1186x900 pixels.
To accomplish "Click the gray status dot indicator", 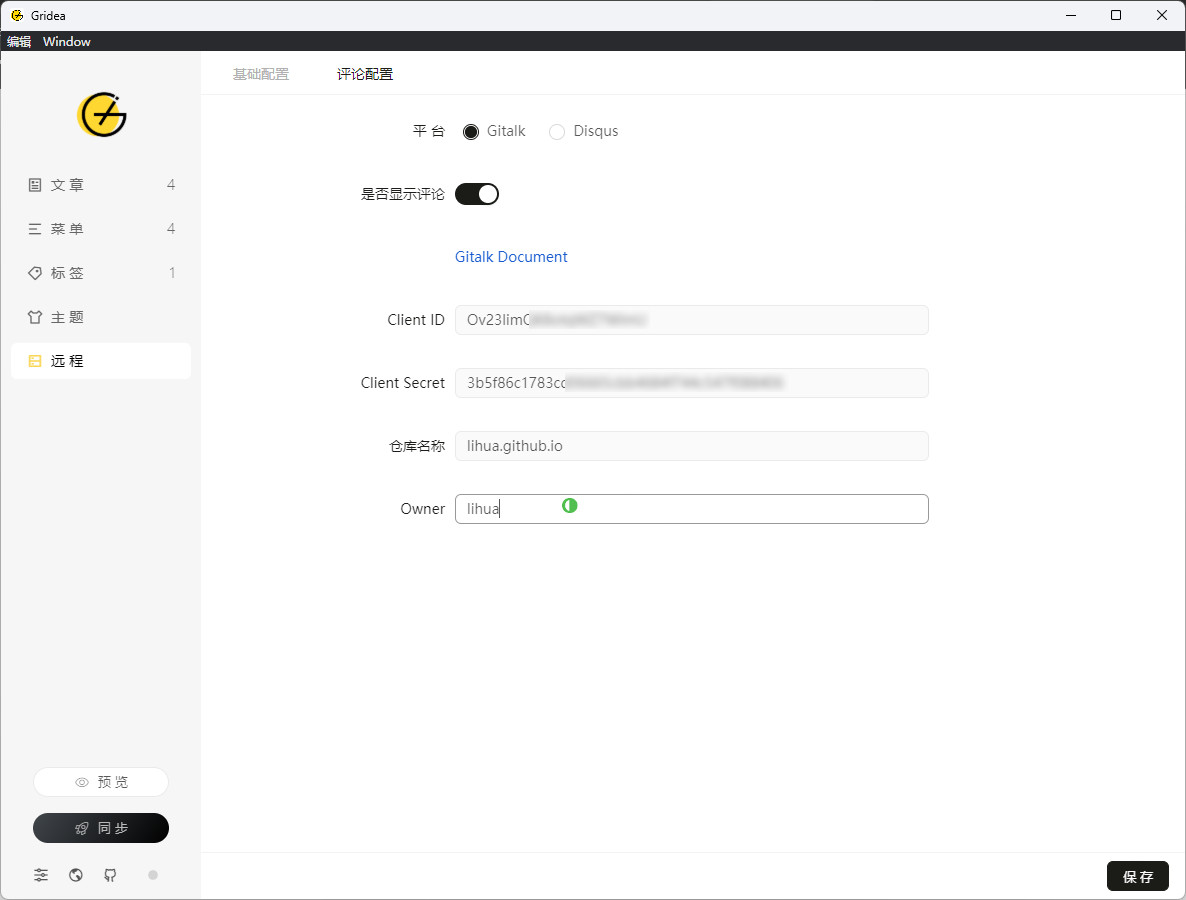I will pos(153,875).
